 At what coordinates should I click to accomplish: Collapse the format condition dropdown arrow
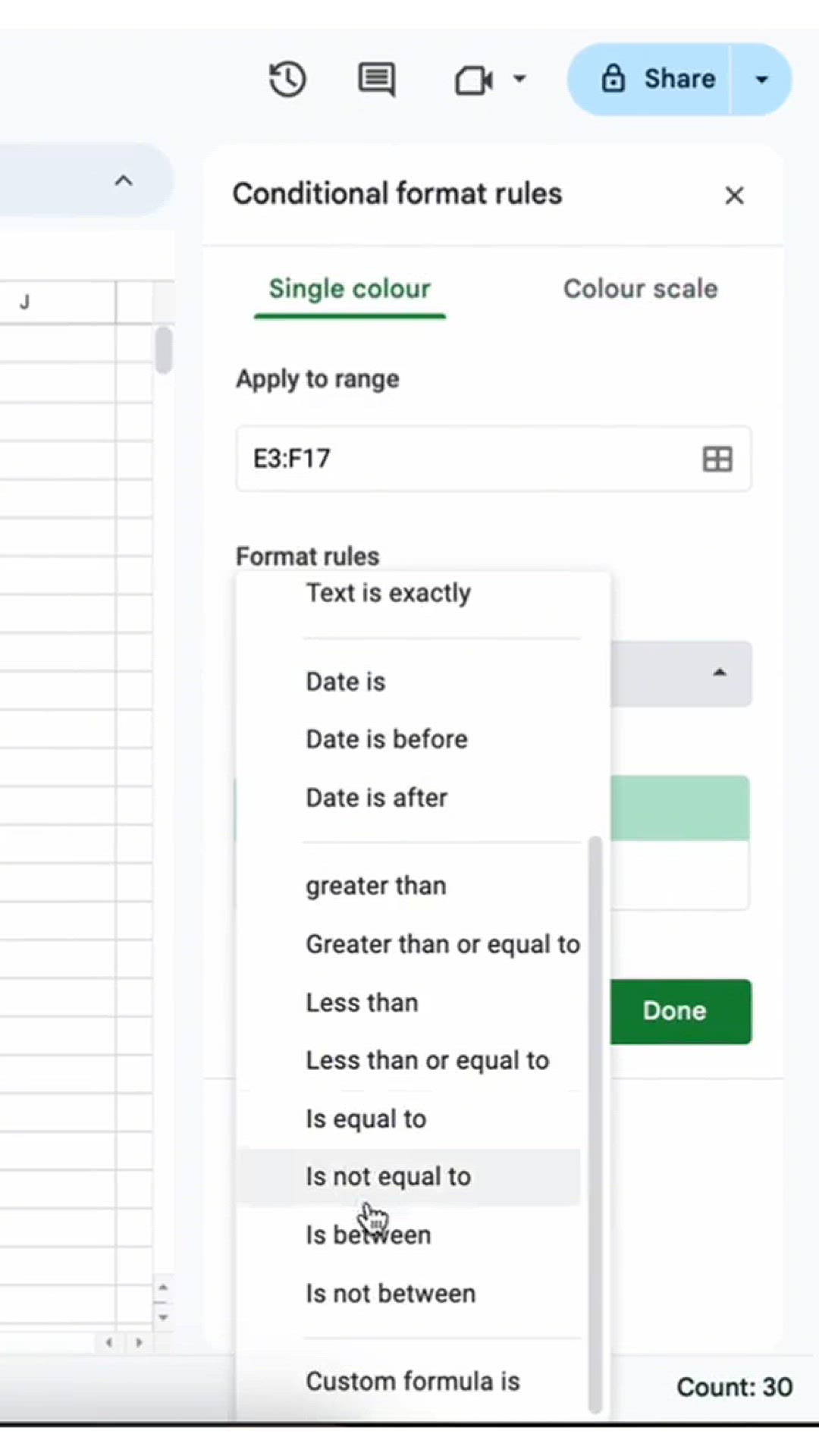(x=720, y=673)
